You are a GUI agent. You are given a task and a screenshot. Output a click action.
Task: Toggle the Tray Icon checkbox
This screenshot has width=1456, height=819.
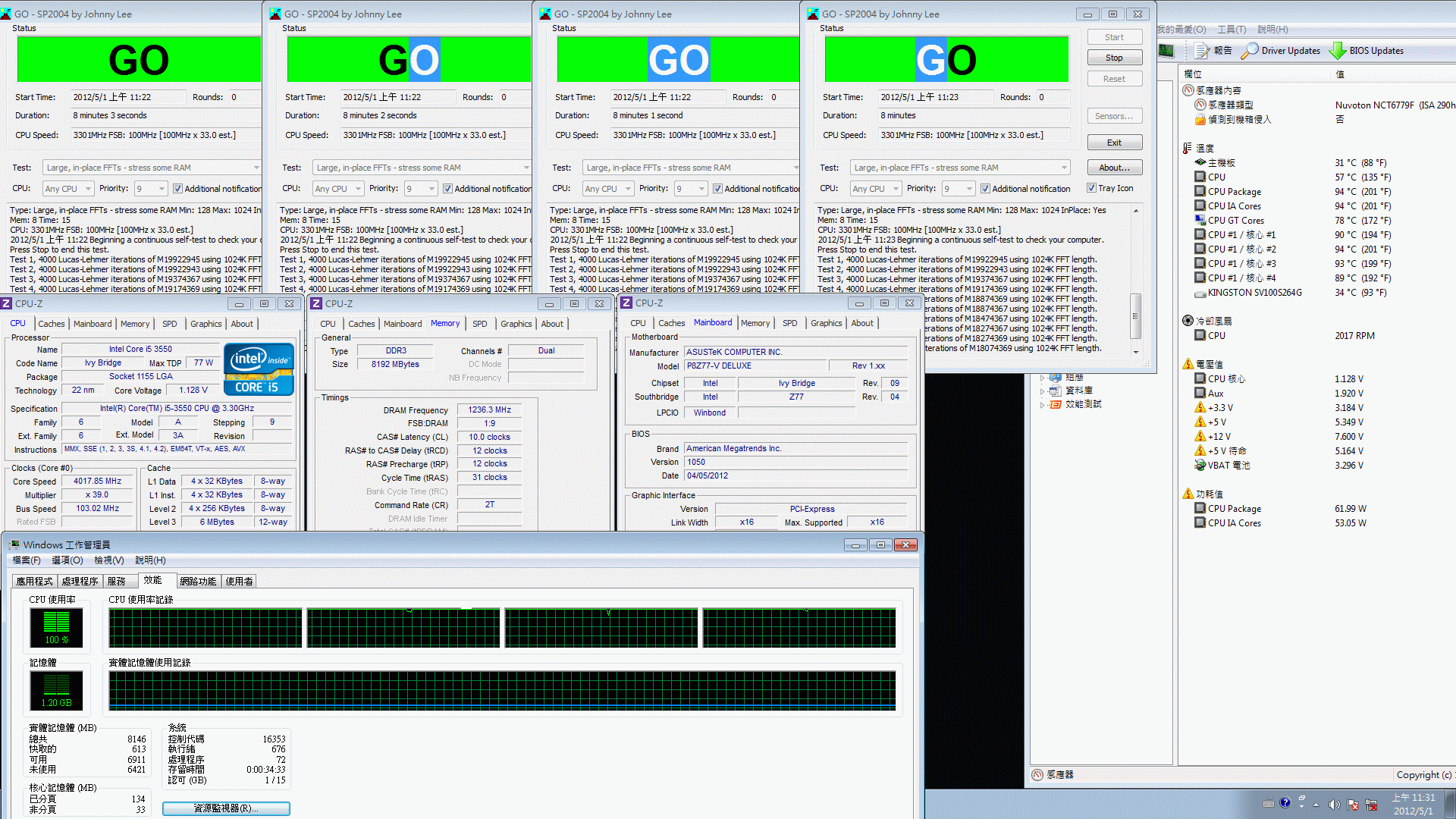(1091, 188)
